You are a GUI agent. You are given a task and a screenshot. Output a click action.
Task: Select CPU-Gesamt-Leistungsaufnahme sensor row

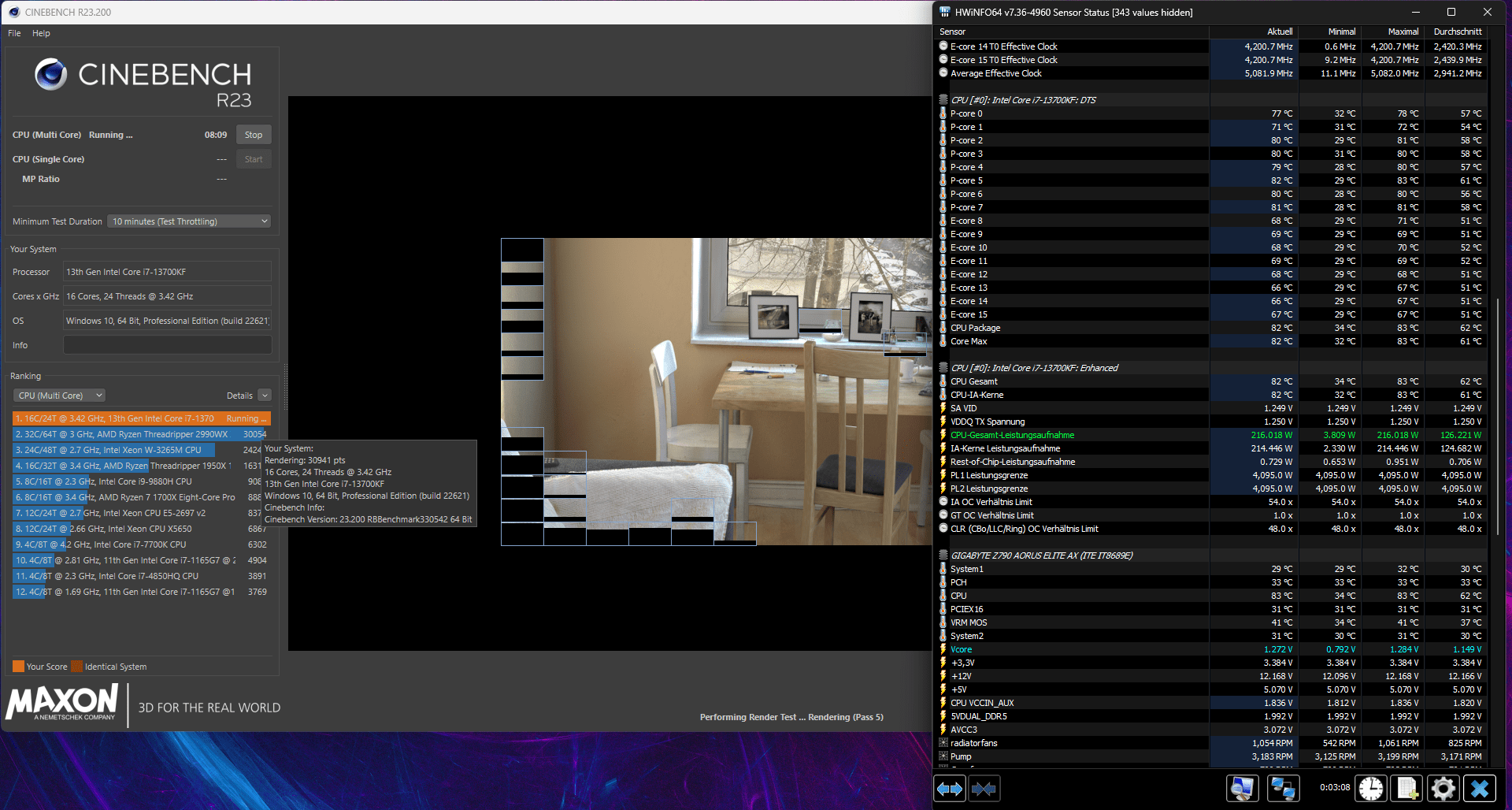click(1211, 435)
